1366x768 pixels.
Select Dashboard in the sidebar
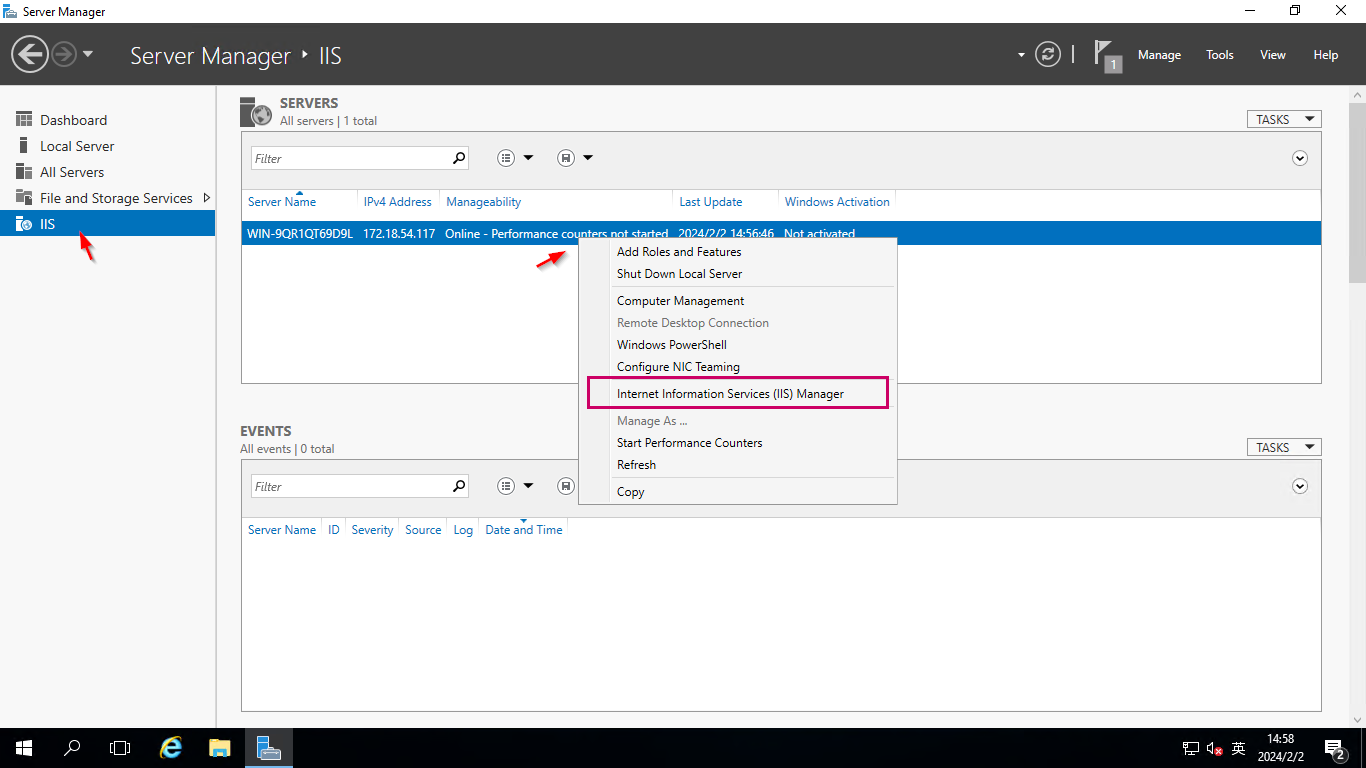(x=107, y=120)
